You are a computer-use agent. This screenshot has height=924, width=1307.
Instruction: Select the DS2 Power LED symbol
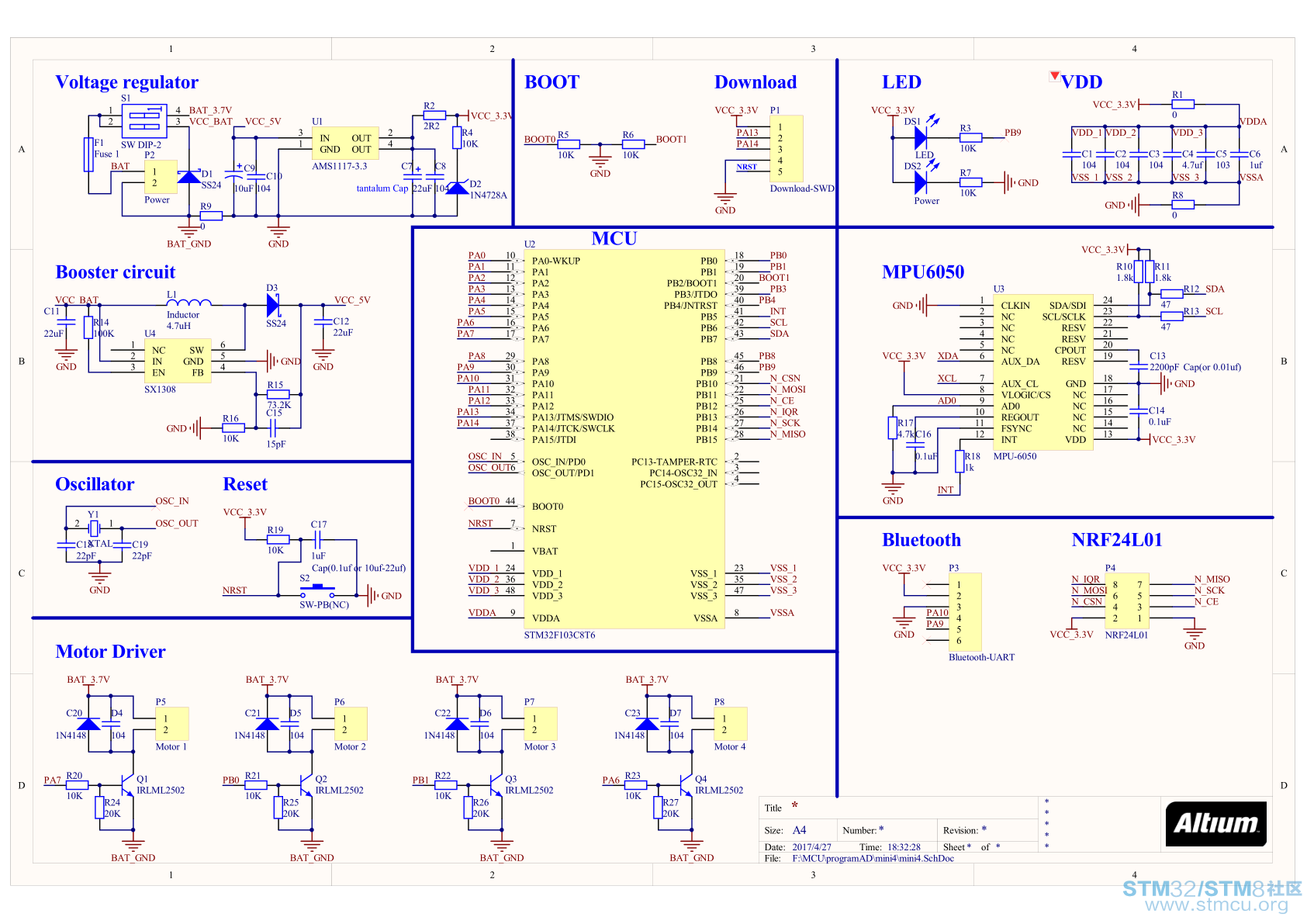point(920,182)
